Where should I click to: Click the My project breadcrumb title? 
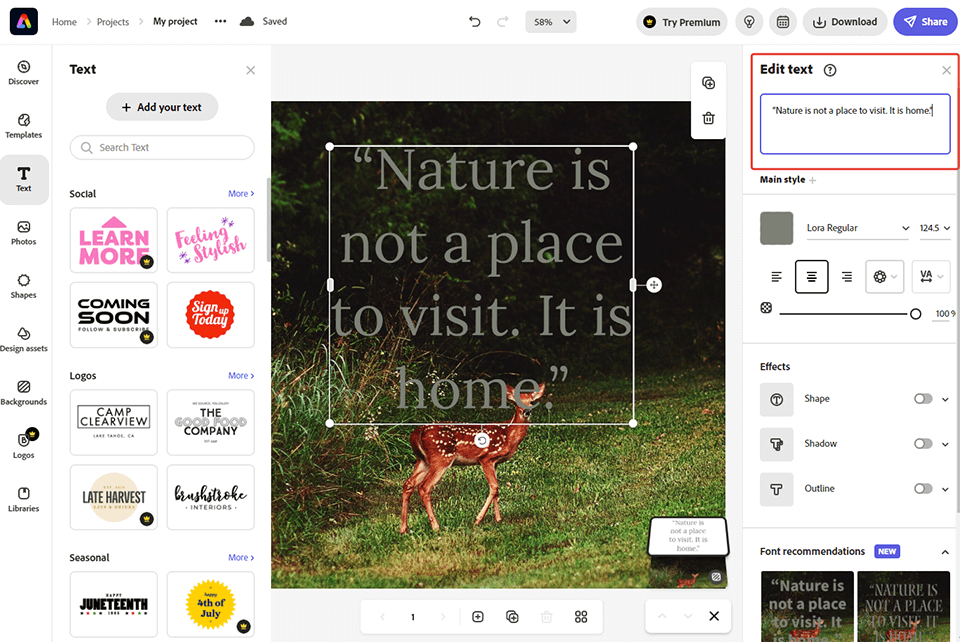175,21
